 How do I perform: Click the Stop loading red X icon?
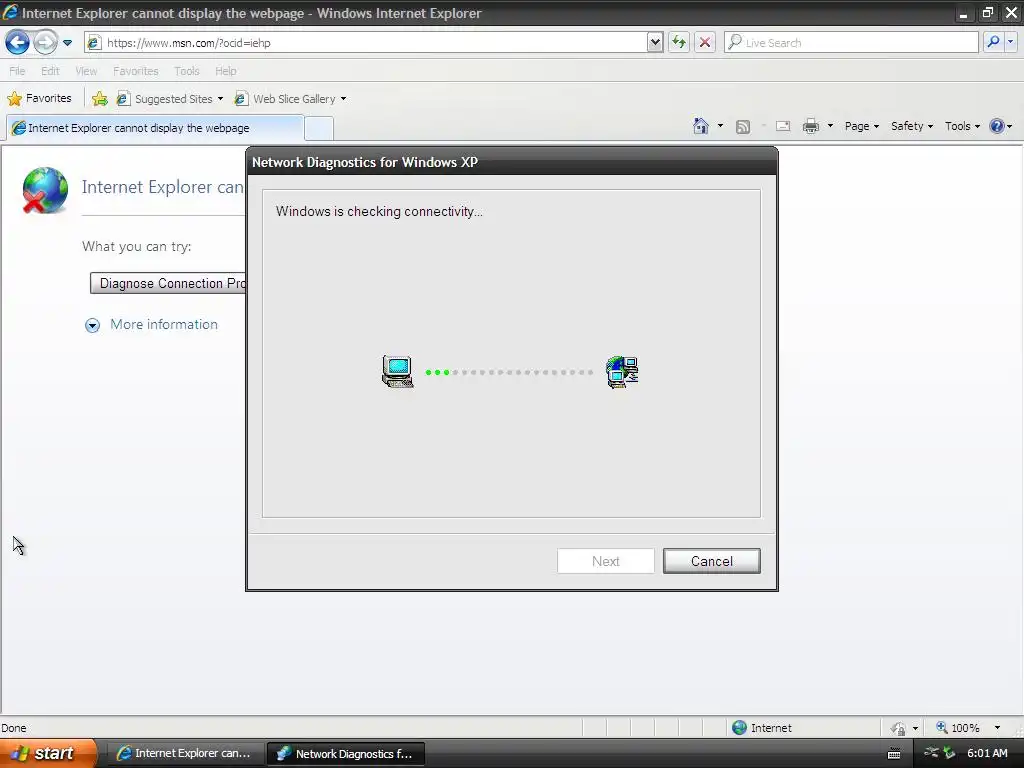(705, 43)
